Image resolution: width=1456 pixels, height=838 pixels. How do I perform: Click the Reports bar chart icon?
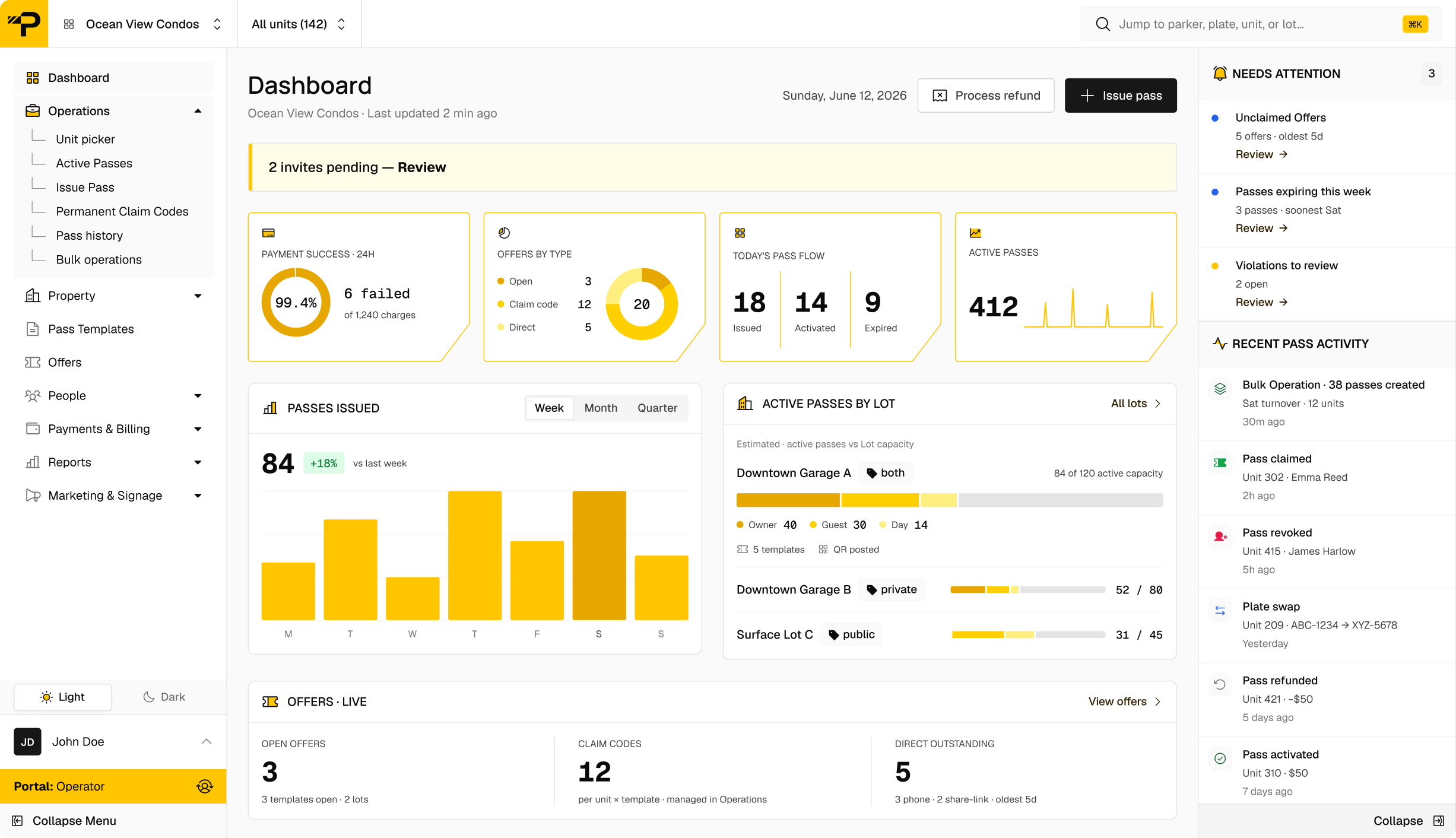(x=33, y=462)
